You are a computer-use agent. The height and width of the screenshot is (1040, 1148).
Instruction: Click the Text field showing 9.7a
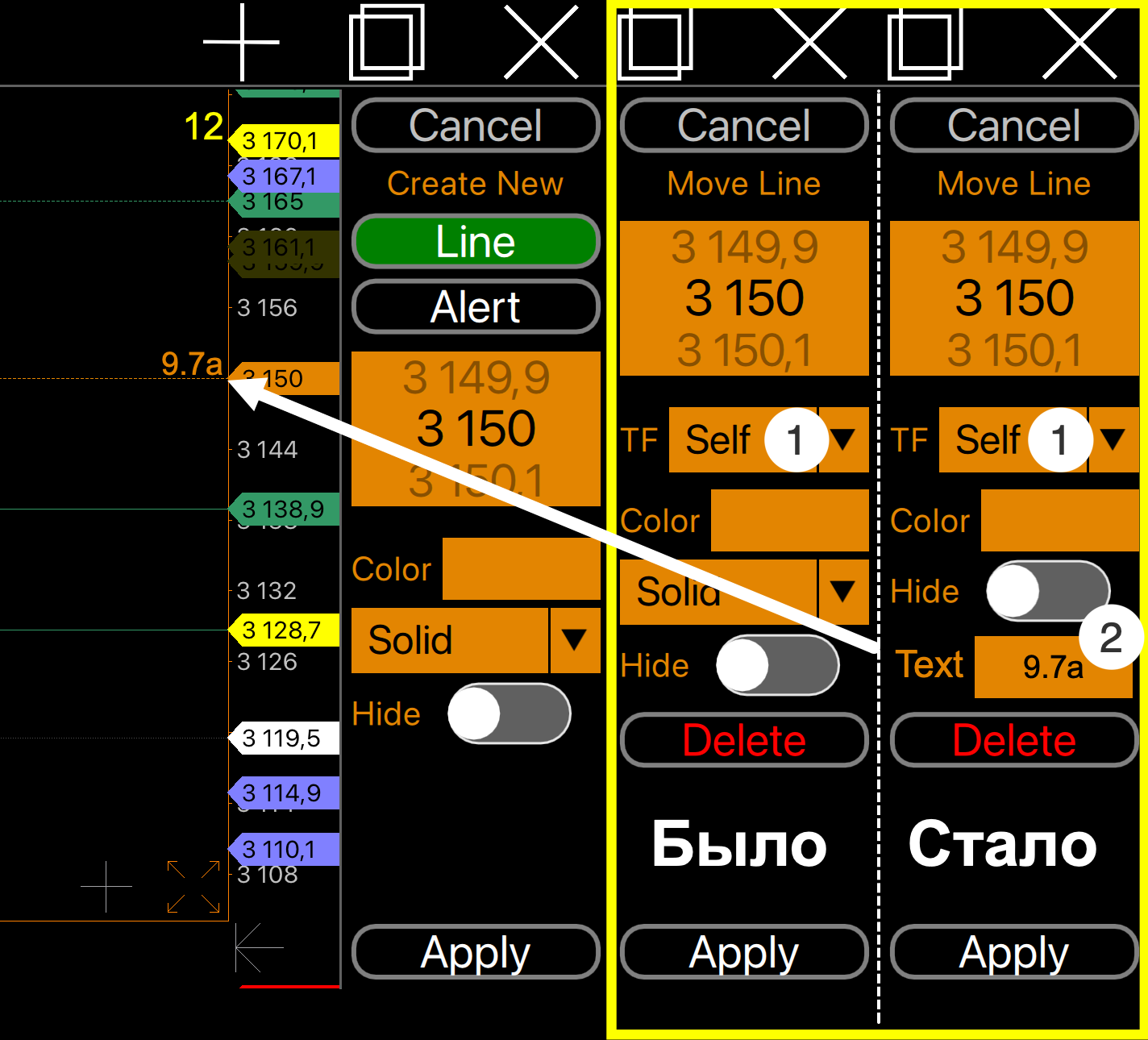coord(1054,667)
